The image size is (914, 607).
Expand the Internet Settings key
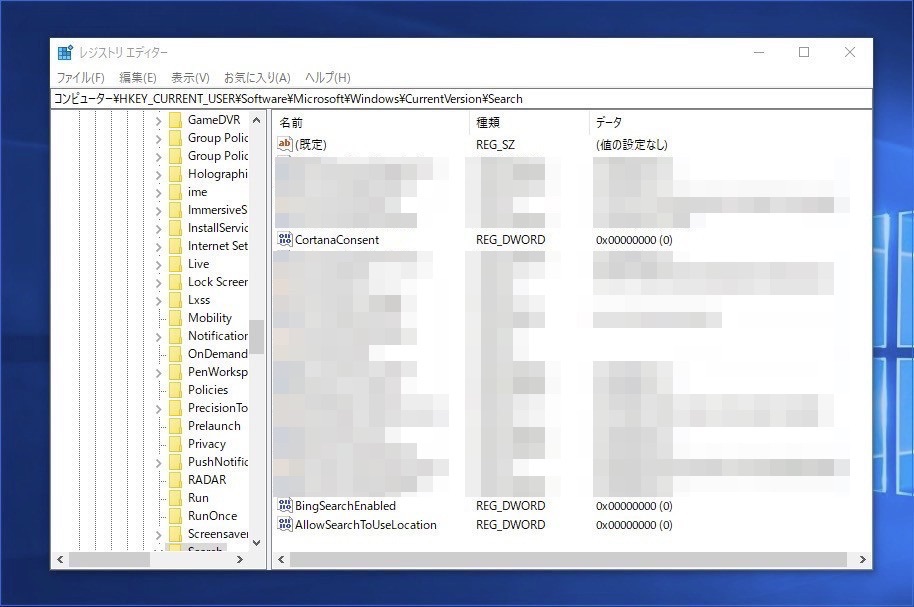click(159, 247)
